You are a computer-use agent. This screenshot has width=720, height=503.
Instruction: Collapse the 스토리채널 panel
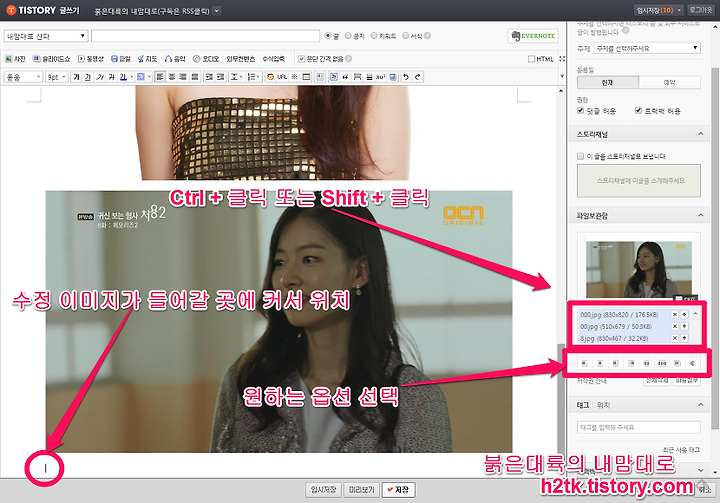point(701,134)
